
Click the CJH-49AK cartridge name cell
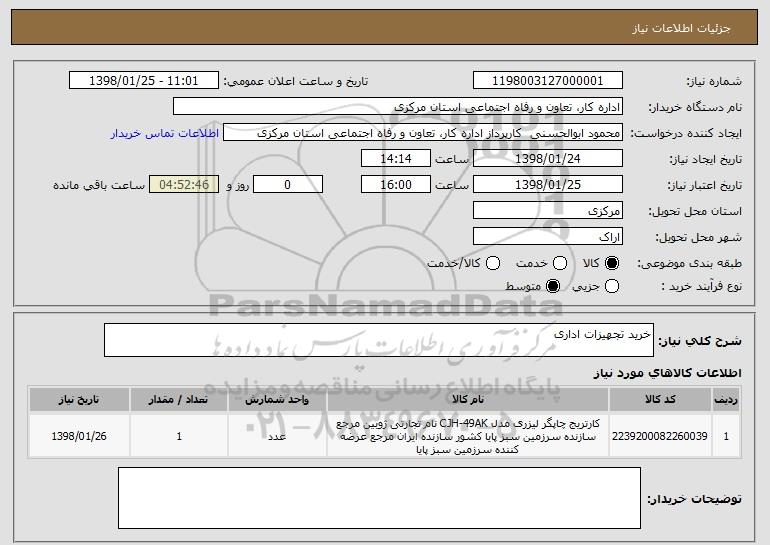[468, 436]
